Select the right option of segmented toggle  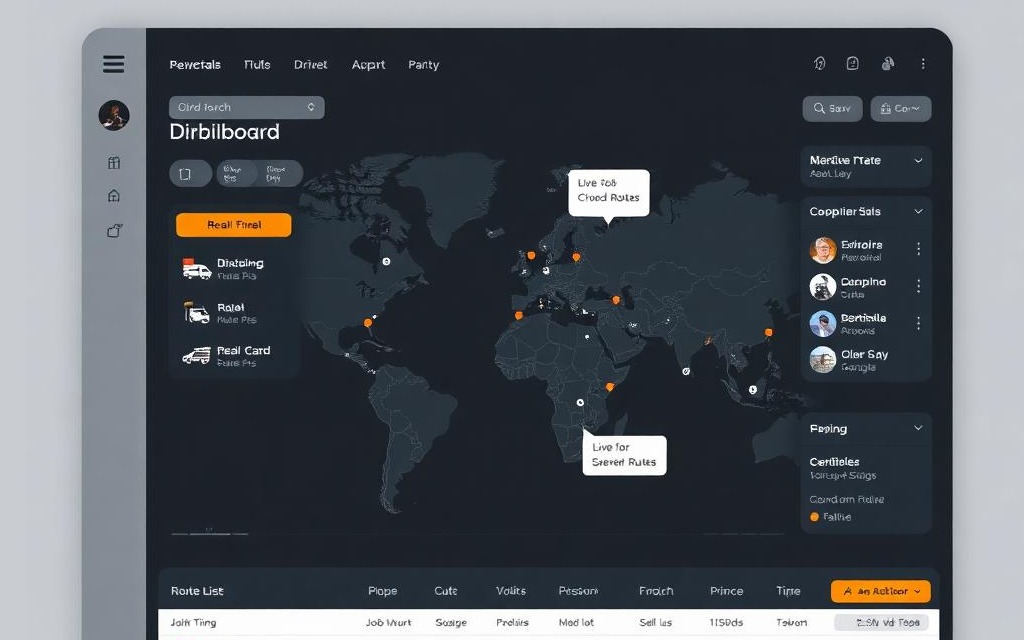click(281, 174)
